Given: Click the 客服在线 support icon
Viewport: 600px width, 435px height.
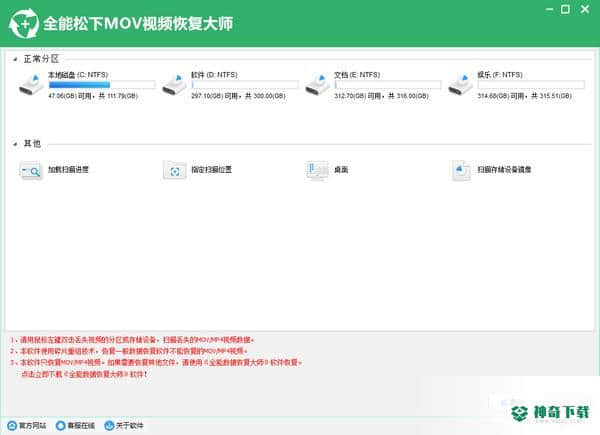Looking at the screenshot, I should (x=60, y=425).
